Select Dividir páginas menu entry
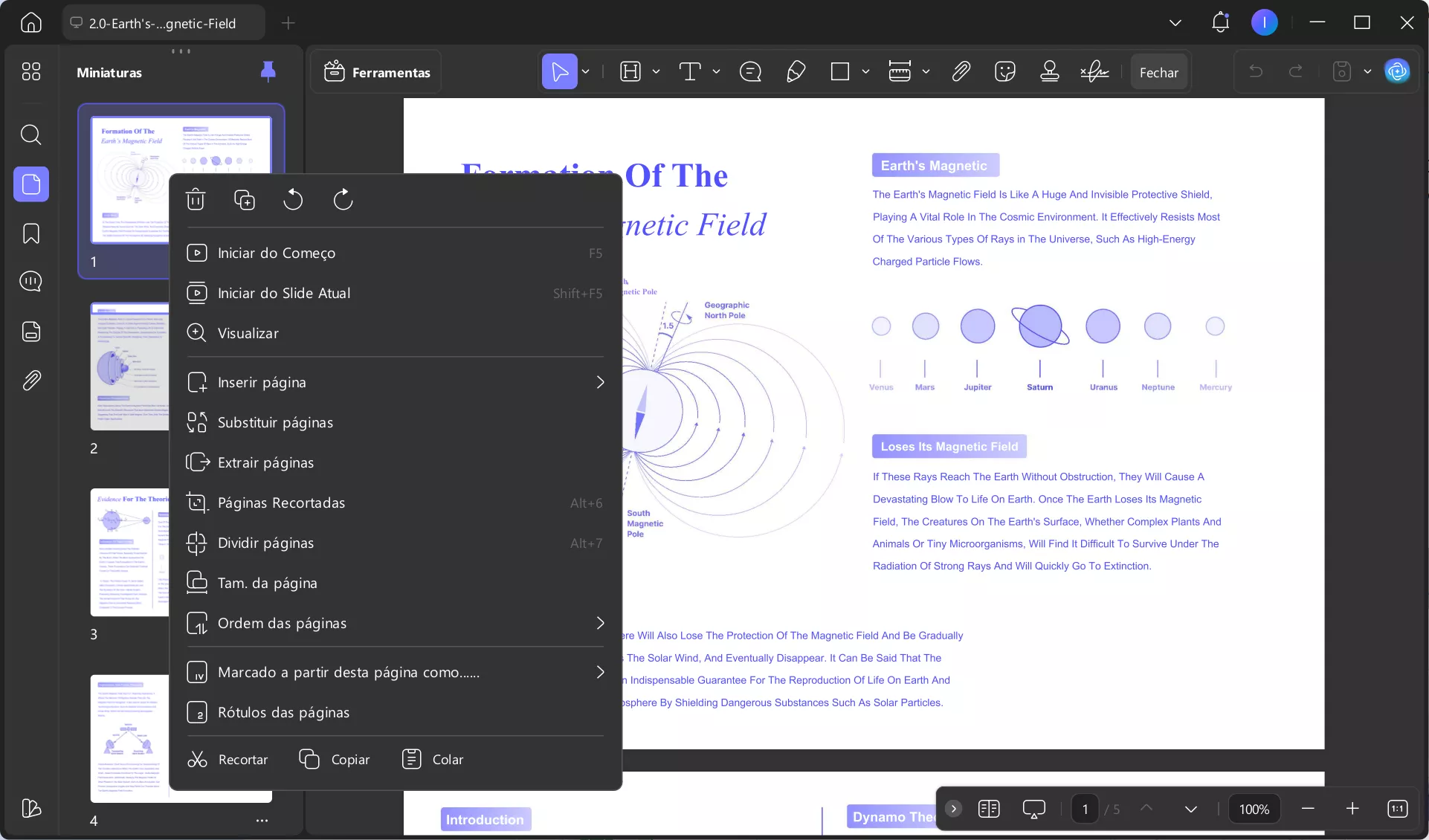1429x840 pixels. click(265, 543)
